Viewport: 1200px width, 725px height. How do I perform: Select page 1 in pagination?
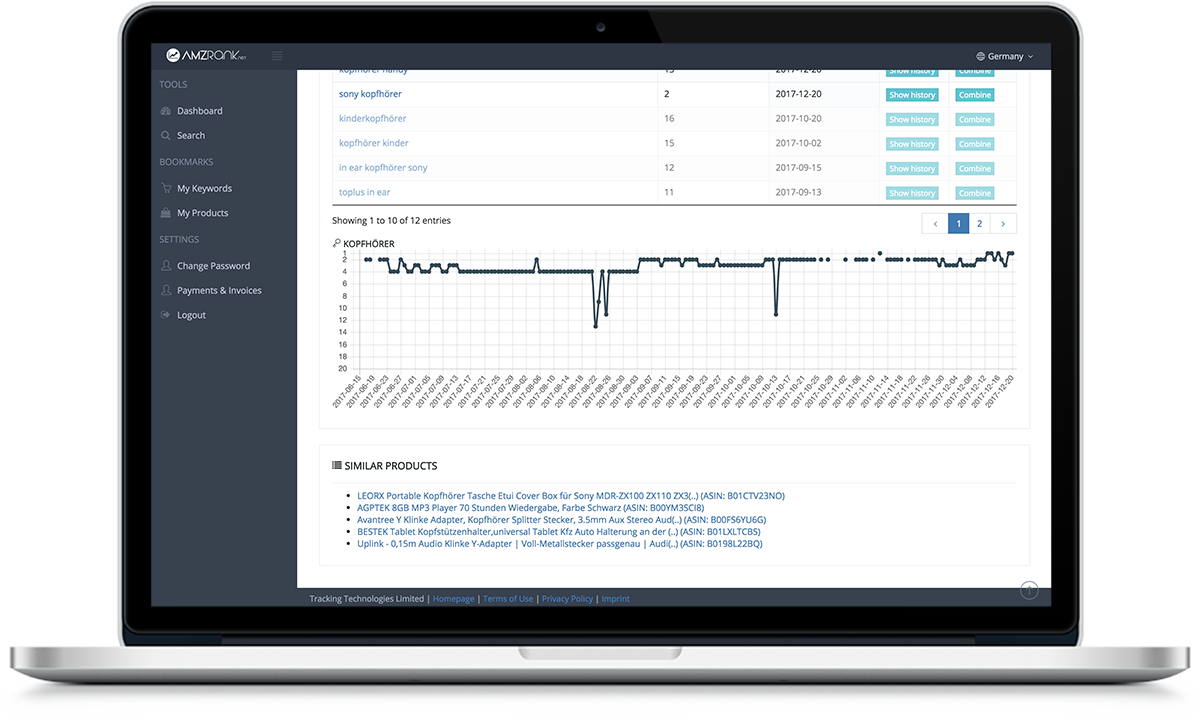click(958, 224)
